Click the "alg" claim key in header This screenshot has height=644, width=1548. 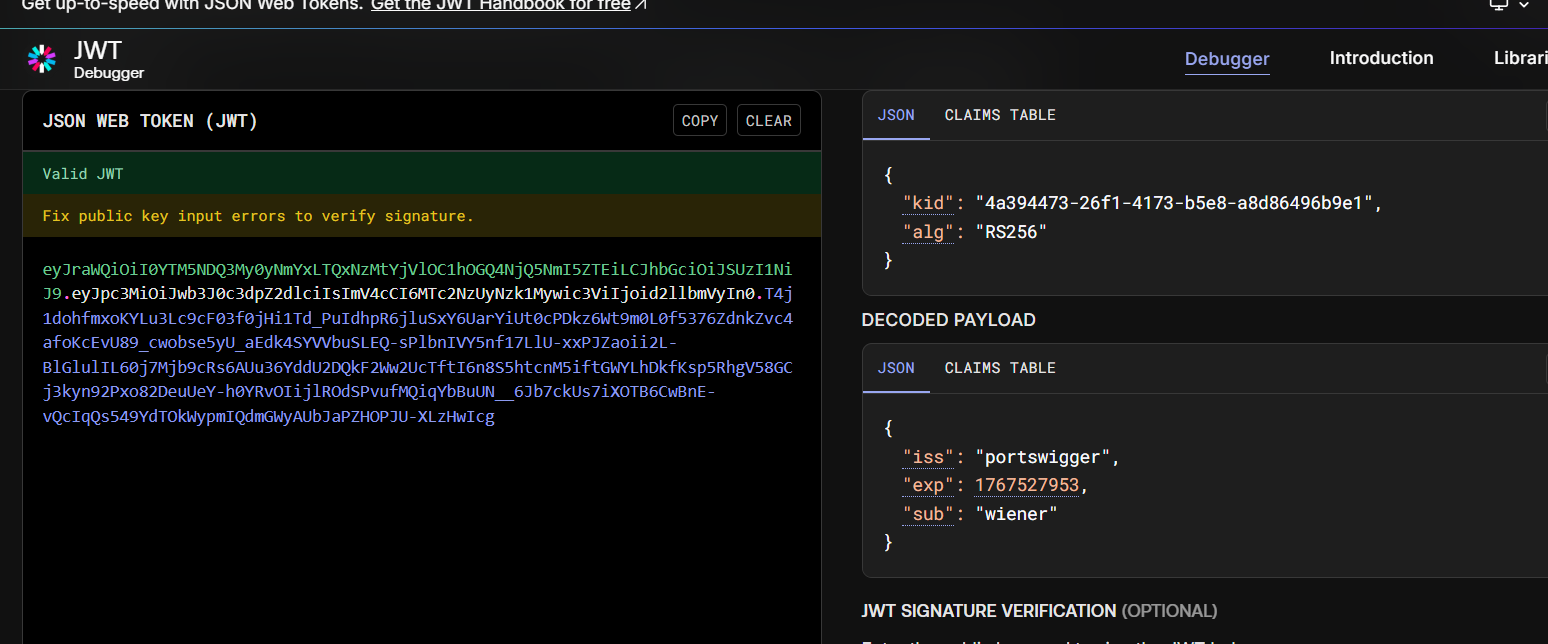point(928,231)
